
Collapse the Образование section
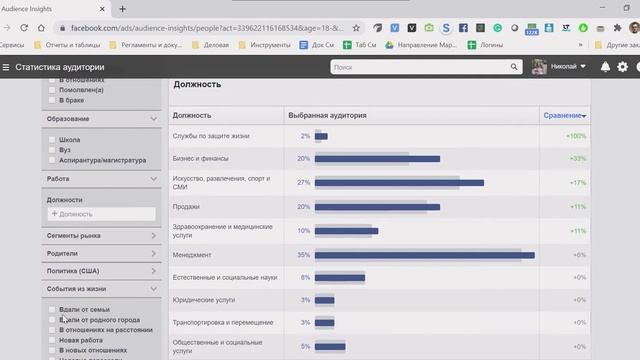[x=153, y=119]
